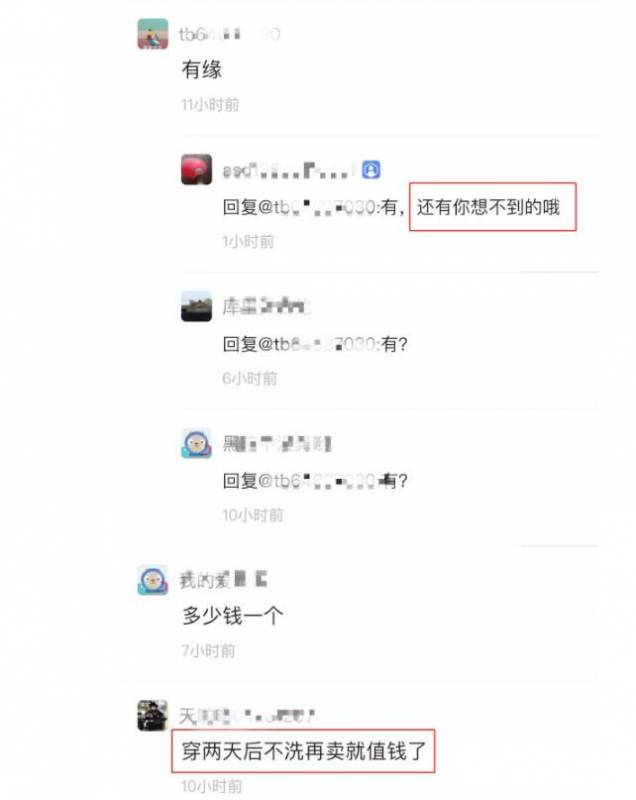Open the seller username starting with asd

point(288,170)
